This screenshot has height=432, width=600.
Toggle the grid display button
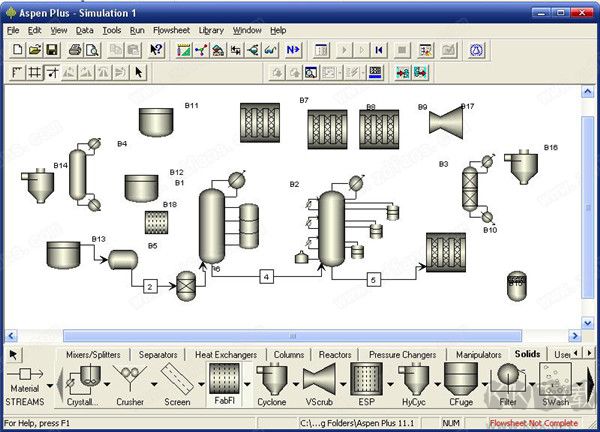click(34, 72)
